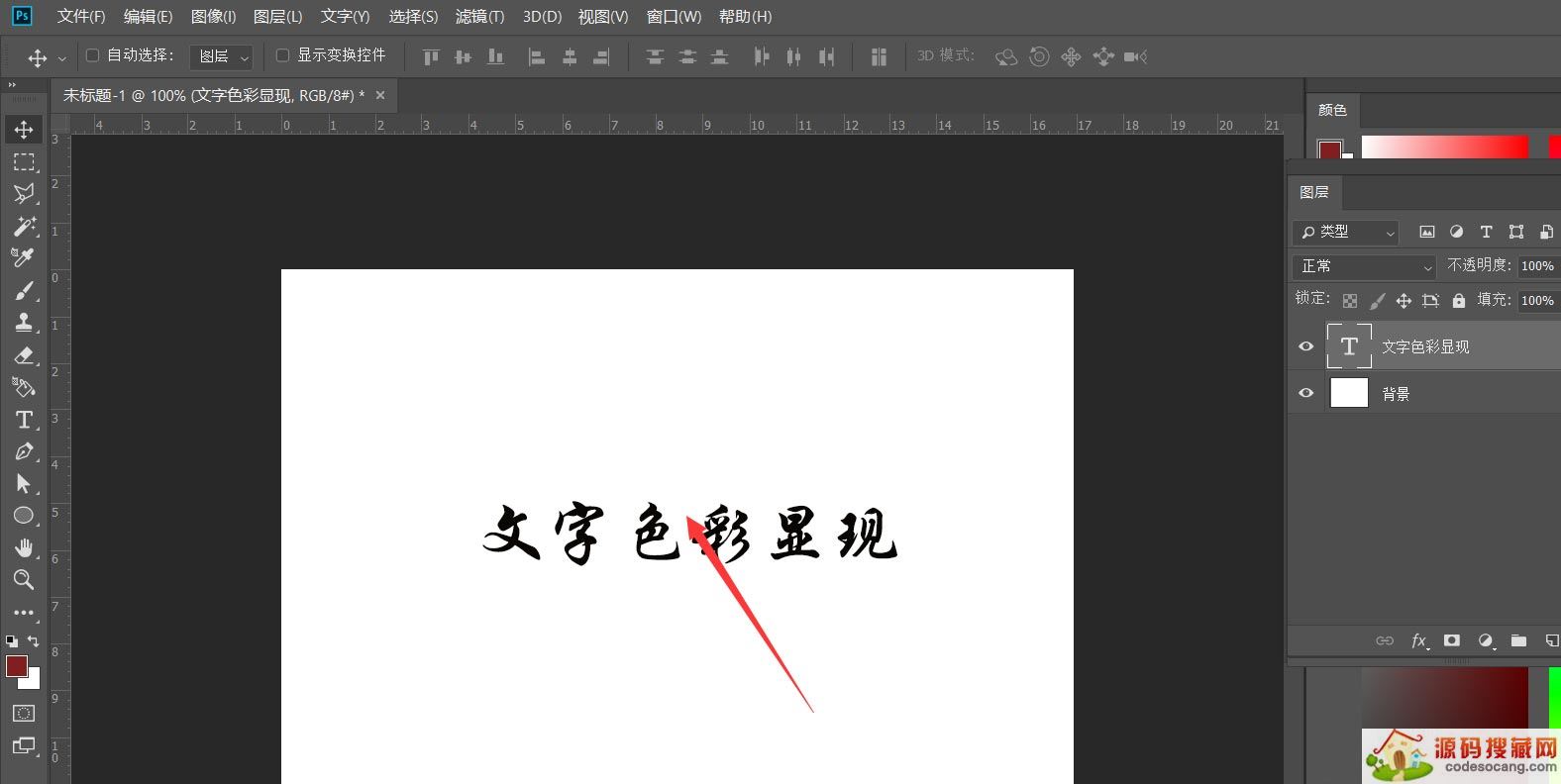This screenshot has height=784, width=1561.
Task: Select the Clone Stamp tool
Action: [24, 323]
